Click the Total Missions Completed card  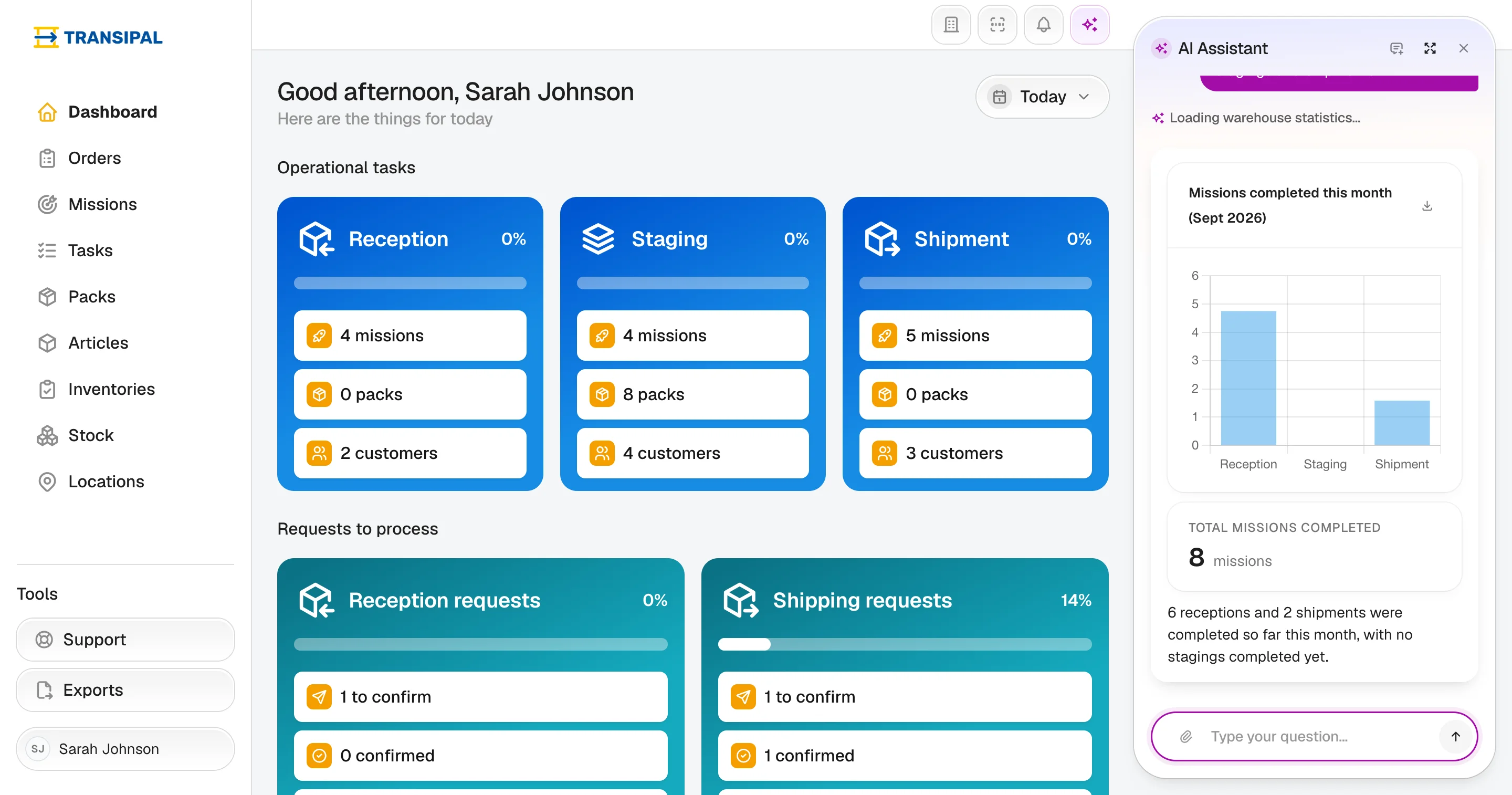click(1314, 546)
